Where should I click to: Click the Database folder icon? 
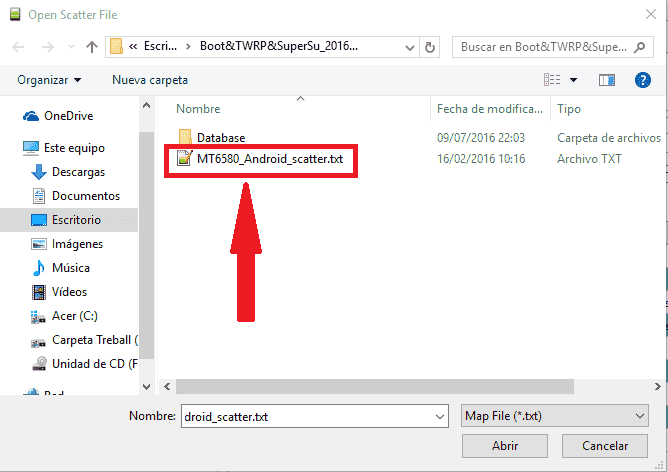[185, 137]
